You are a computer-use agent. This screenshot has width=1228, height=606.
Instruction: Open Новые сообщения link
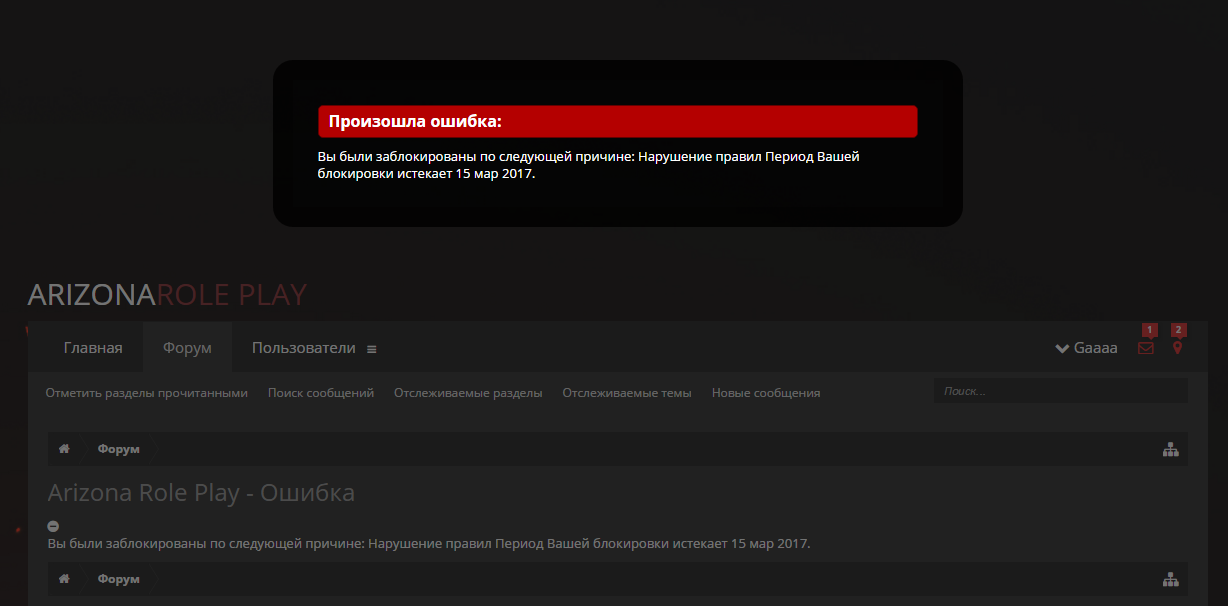tap(766, 393)
